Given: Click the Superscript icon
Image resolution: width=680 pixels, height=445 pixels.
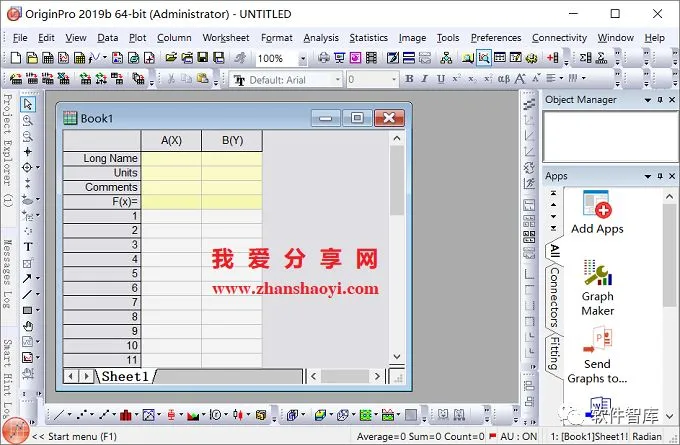Looking at the screenshot, I should tap(456, 79).
